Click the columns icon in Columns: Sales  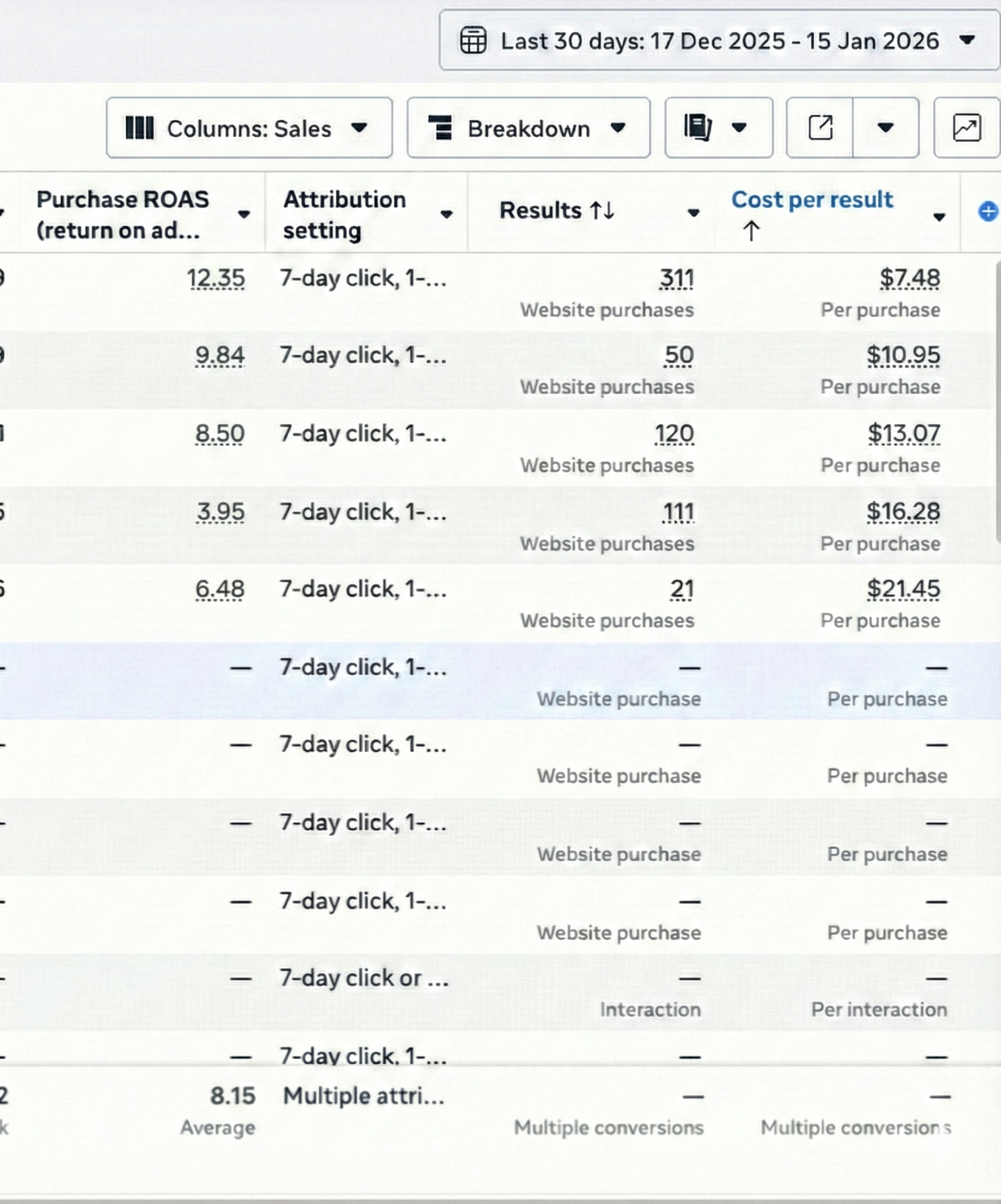(x=140, y=128)
